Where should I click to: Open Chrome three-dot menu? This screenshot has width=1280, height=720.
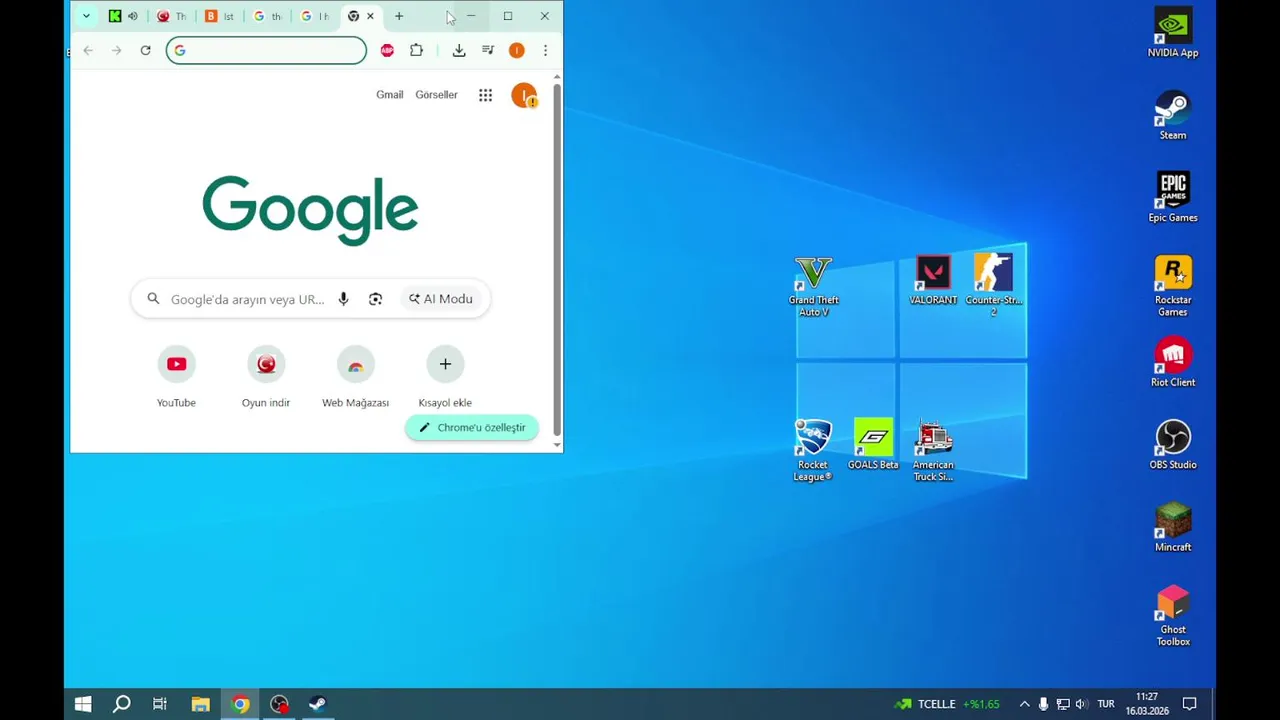point(545,50)
